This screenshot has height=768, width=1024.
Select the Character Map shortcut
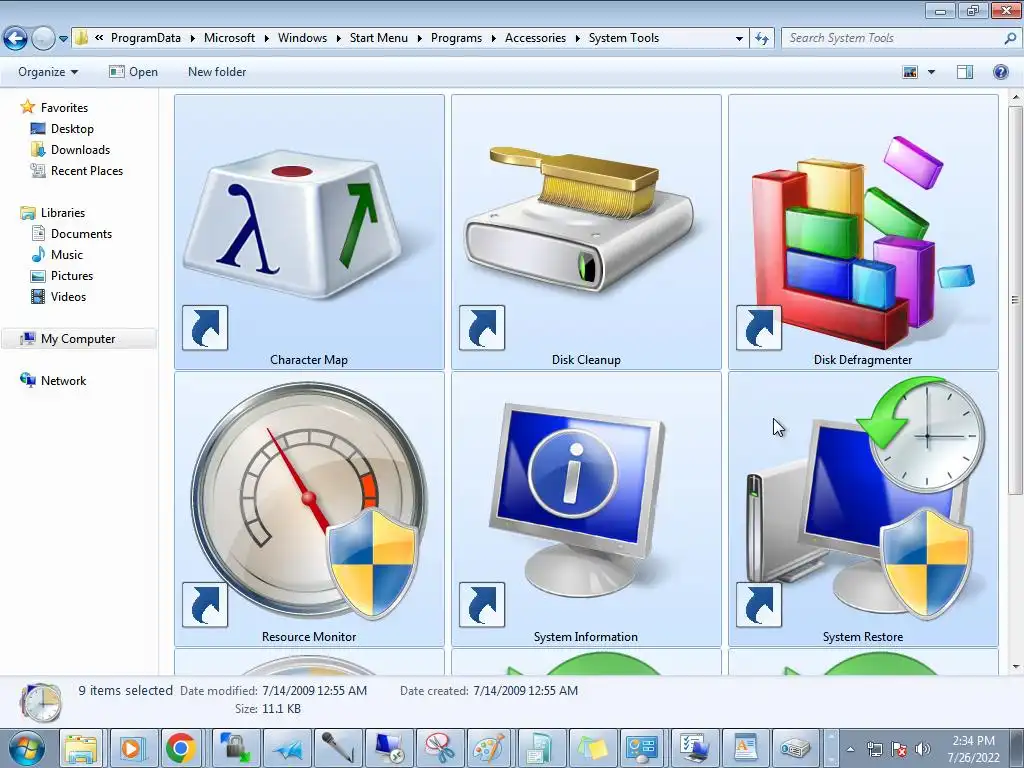[x=309, y=232]
